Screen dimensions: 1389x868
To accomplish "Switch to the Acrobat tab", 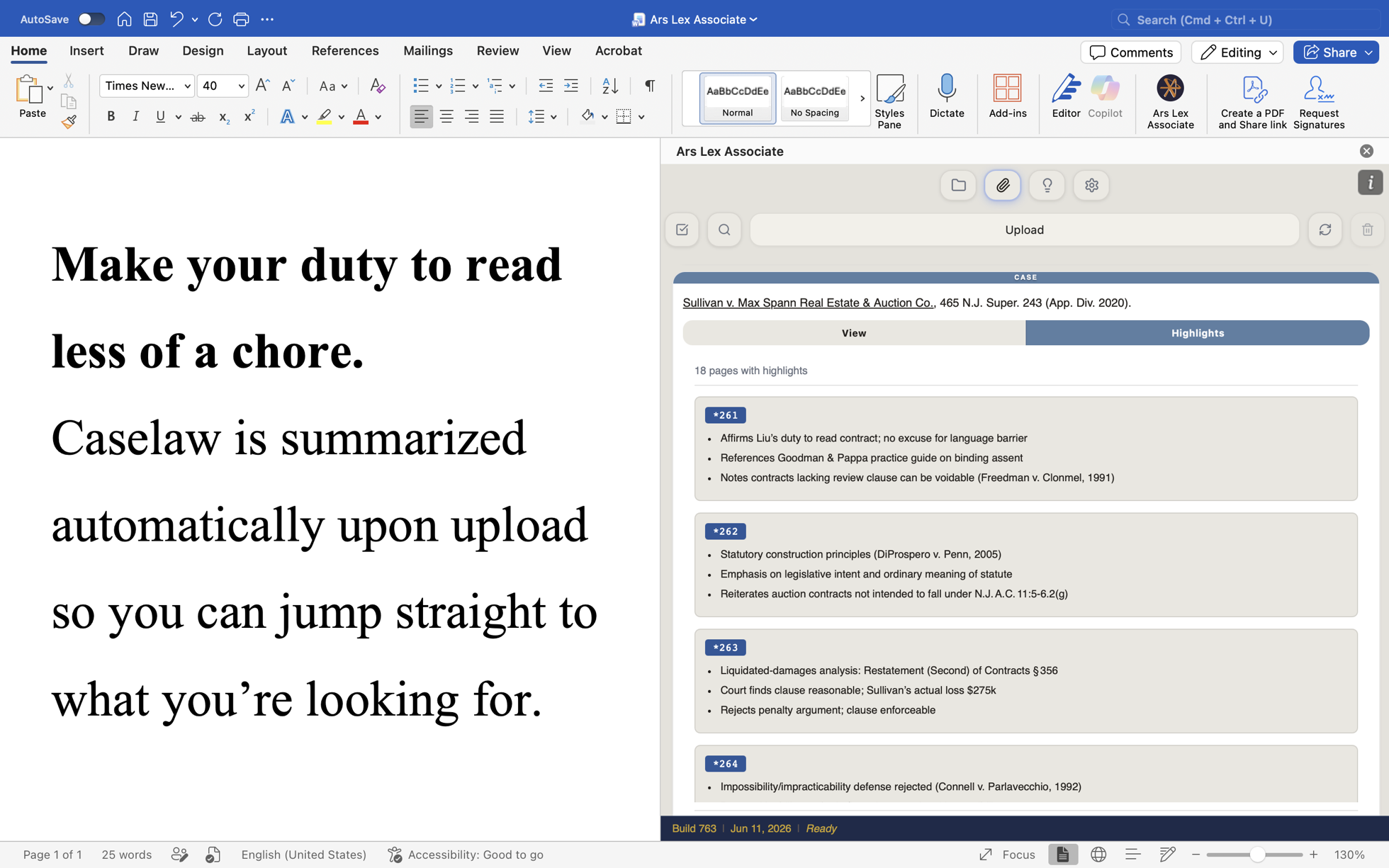I will pyautogui.click(x=618, y=50).
